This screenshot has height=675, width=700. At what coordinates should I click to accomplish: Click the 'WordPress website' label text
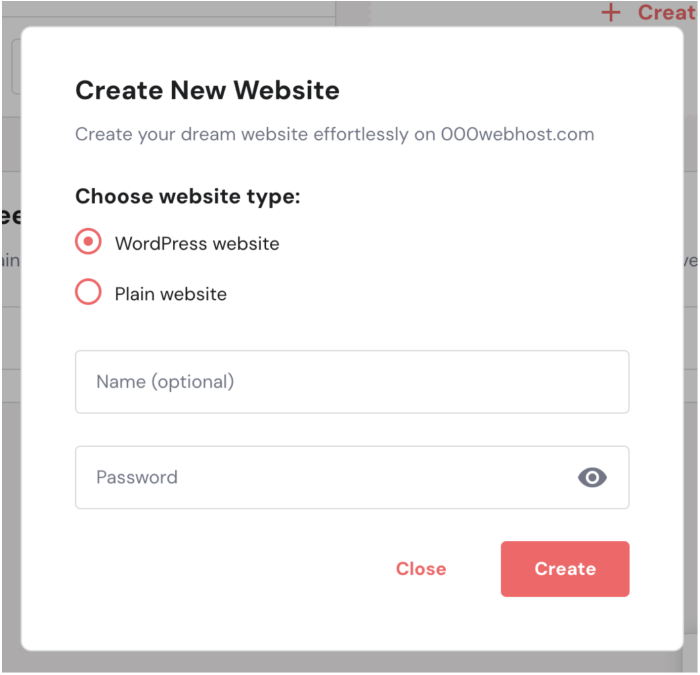[x=197, y=244]
